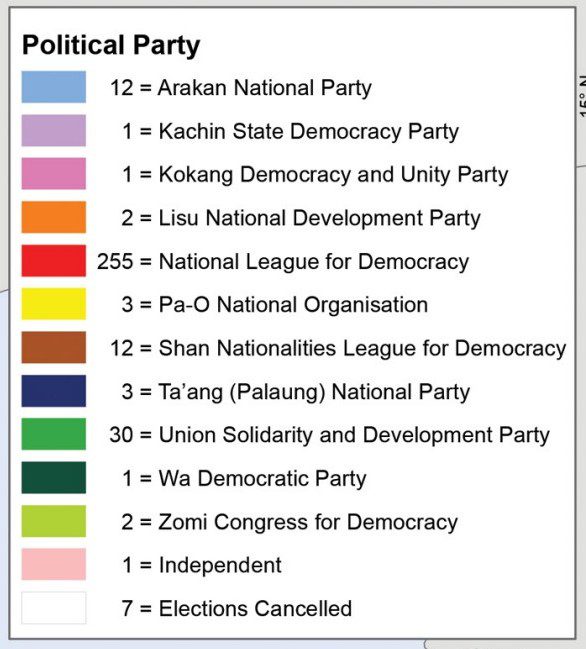Select the Wa Democratic Party text label
Screen dimensions: 586x649
263,479
